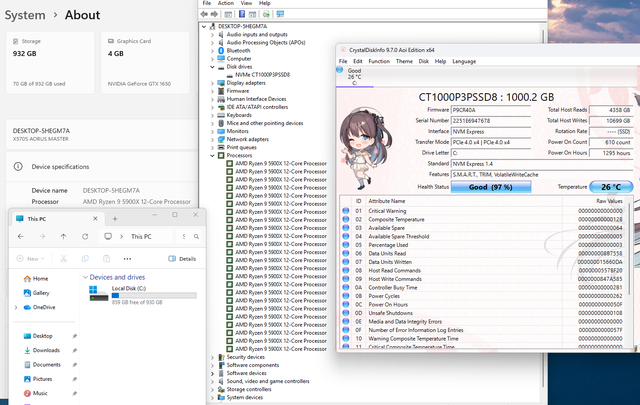Viewport: 640px width, 405px height.
Task: Open the See more ellipsis in Explorer toolbar
Action: pyautogui.click(x=126, y=258)
